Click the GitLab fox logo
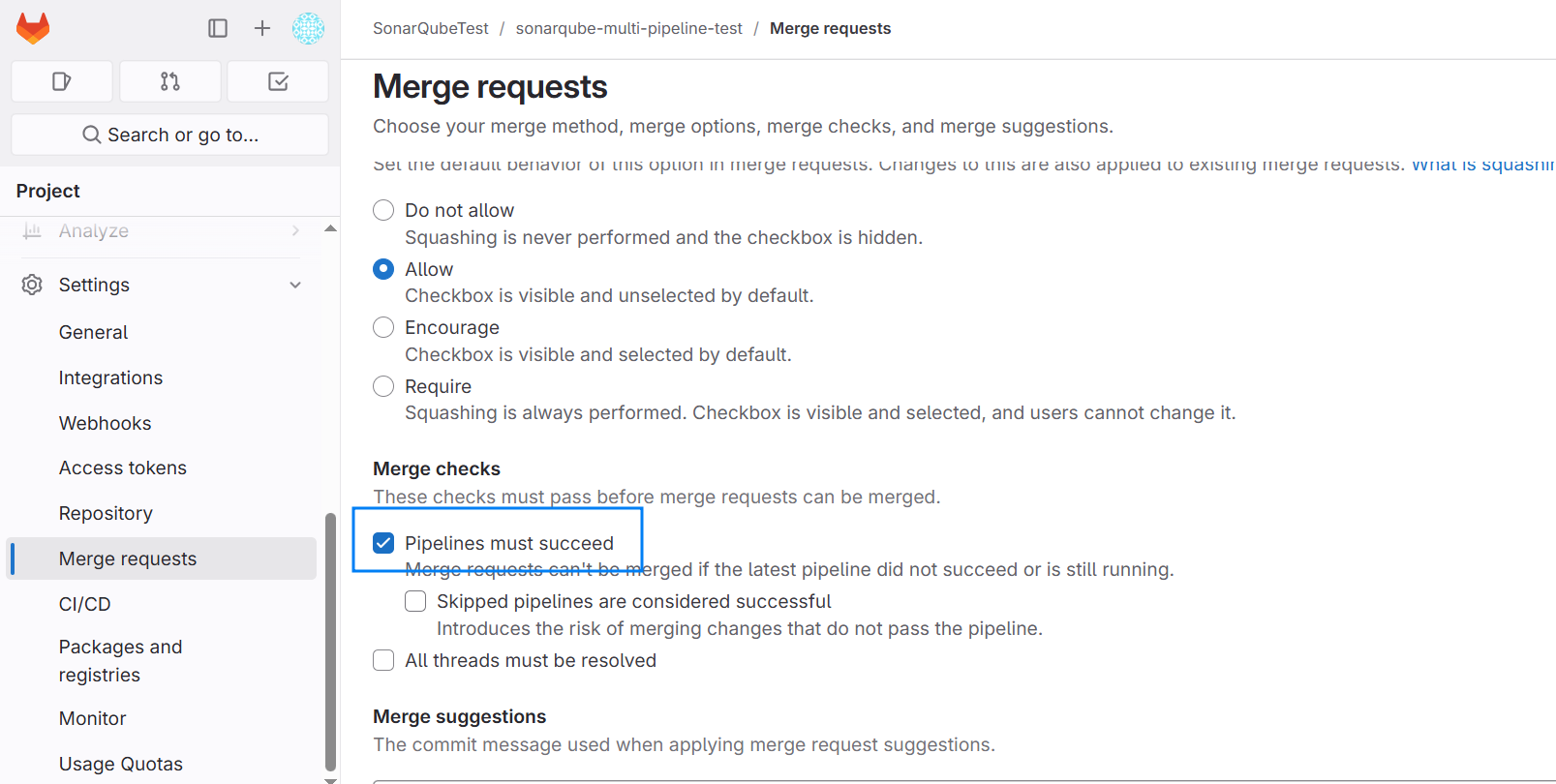This screenshot has height=784, width=1556. [x=33, y=28]
